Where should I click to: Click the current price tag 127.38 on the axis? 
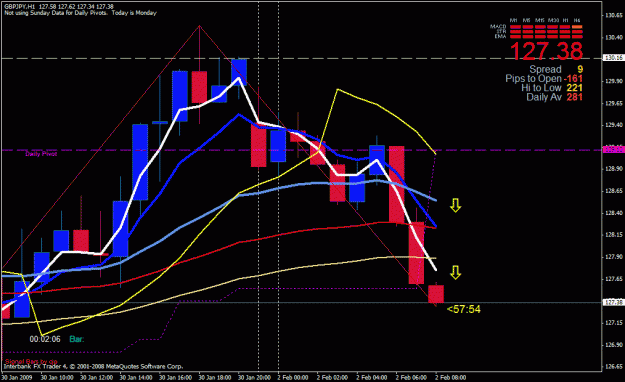[x=614, y=302]
